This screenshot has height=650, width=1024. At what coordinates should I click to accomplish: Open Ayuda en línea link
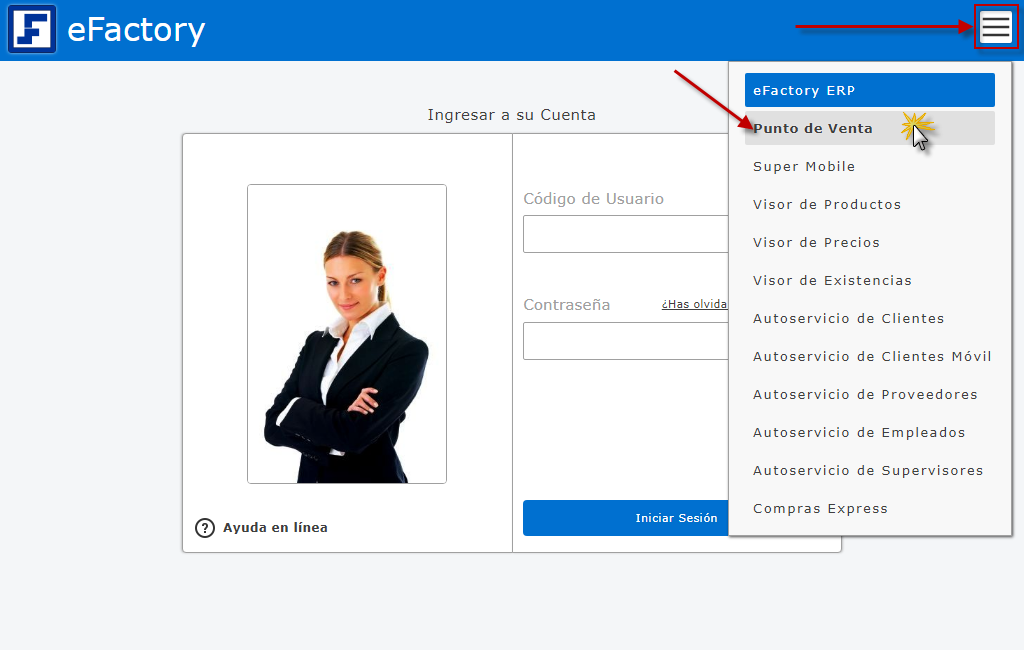[x=275, y=527]
